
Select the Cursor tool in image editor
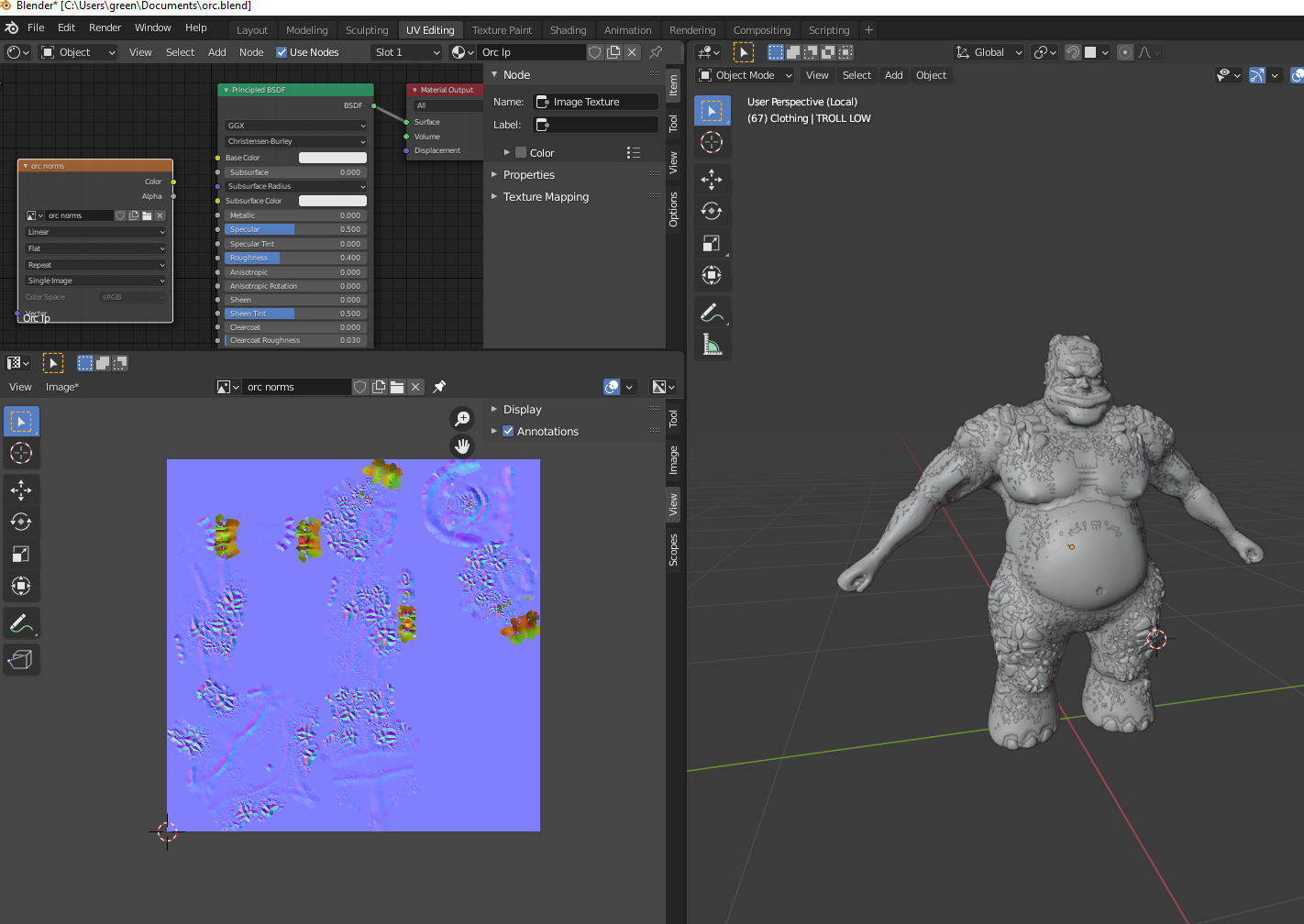pyautogui.click(x=21, y=453)
